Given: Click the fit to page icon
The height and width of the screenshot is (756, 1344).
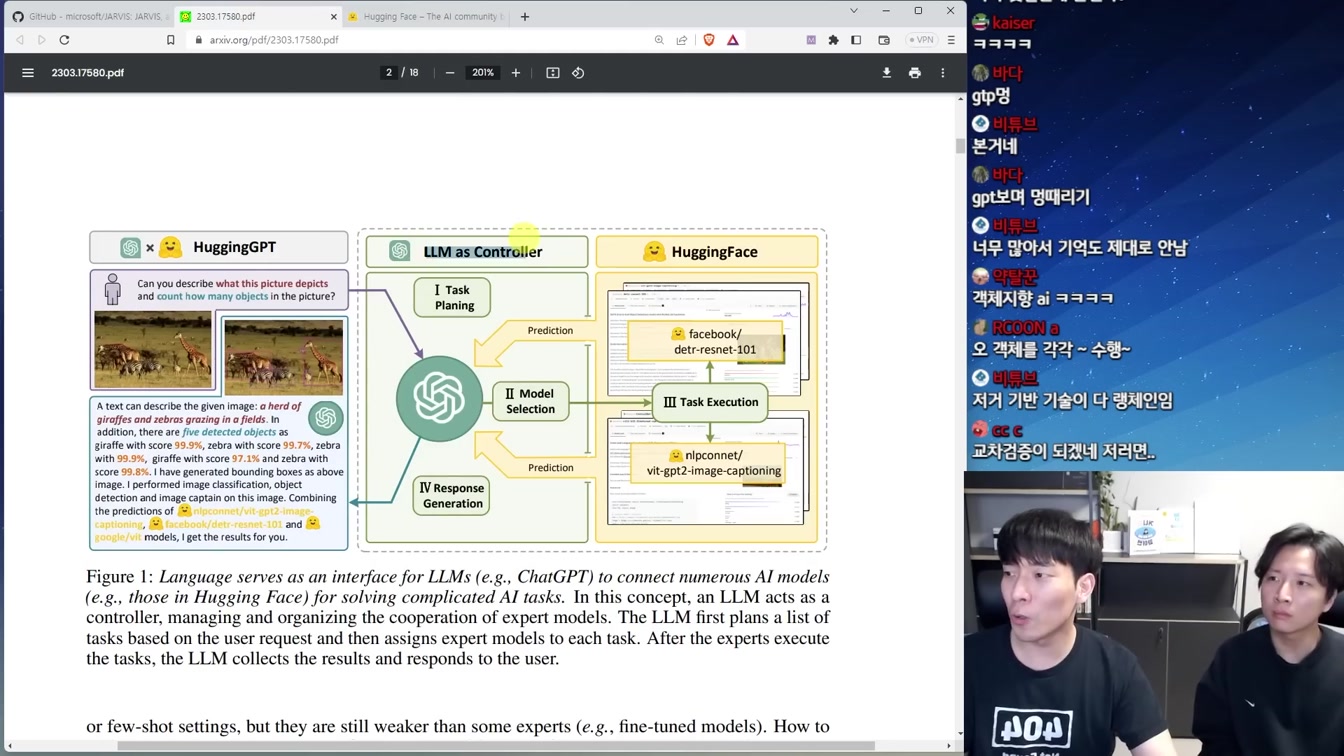Looking at the screenshot, I should (x=553, y=73).
